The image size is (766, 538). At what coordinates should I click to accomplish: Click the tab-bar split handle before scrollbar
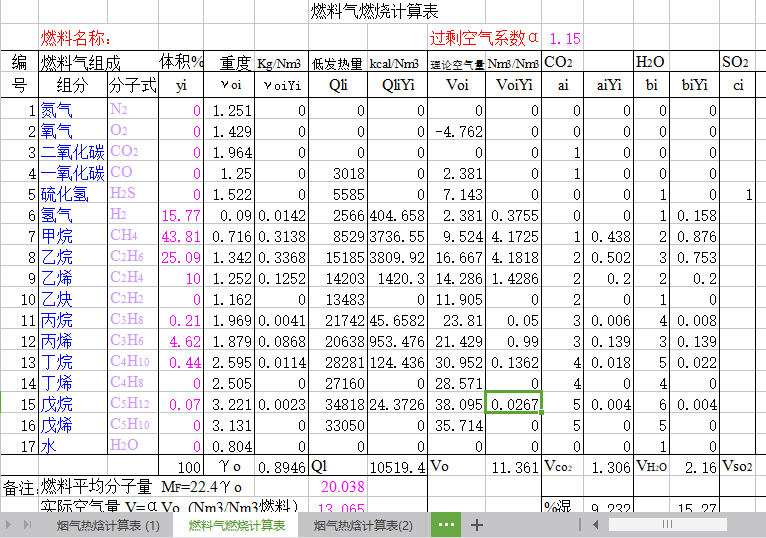point(580,524)
